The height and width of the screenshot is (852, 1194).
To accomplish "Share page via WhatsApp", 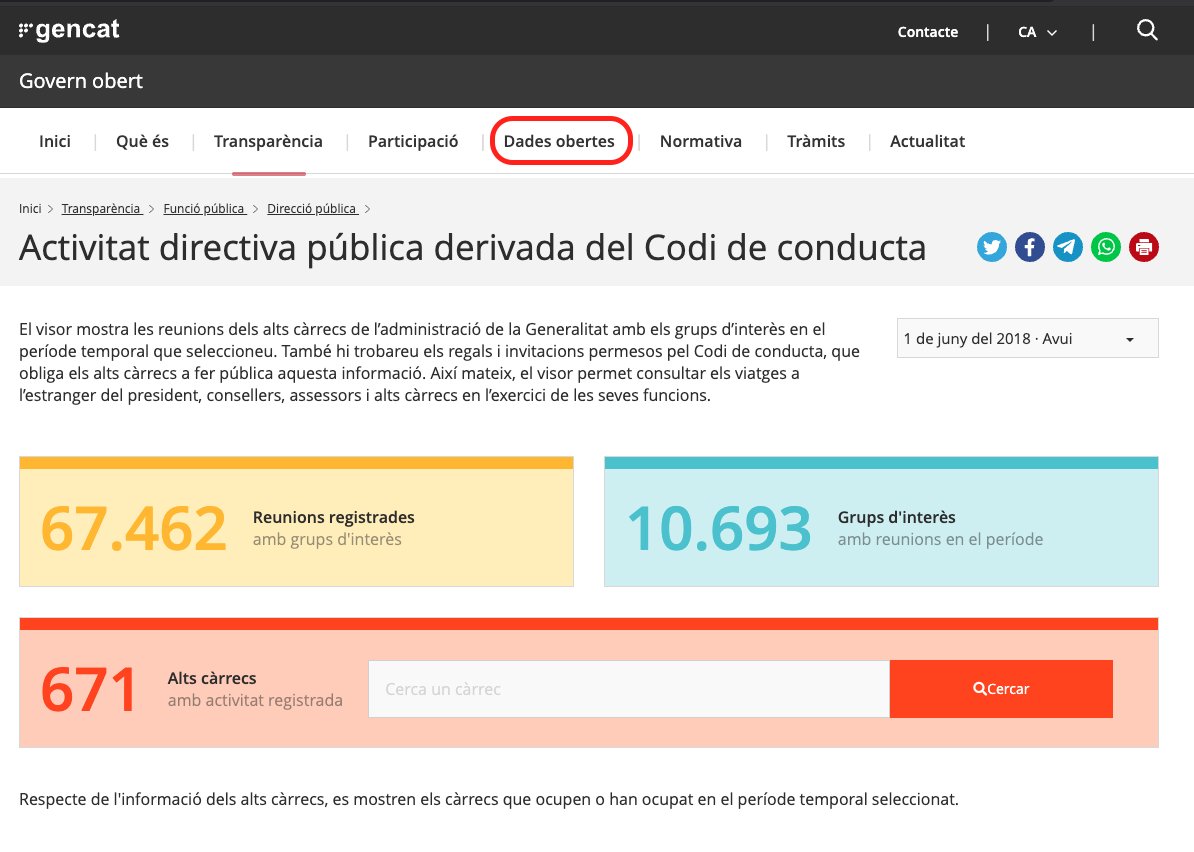I will point(1106,247).
